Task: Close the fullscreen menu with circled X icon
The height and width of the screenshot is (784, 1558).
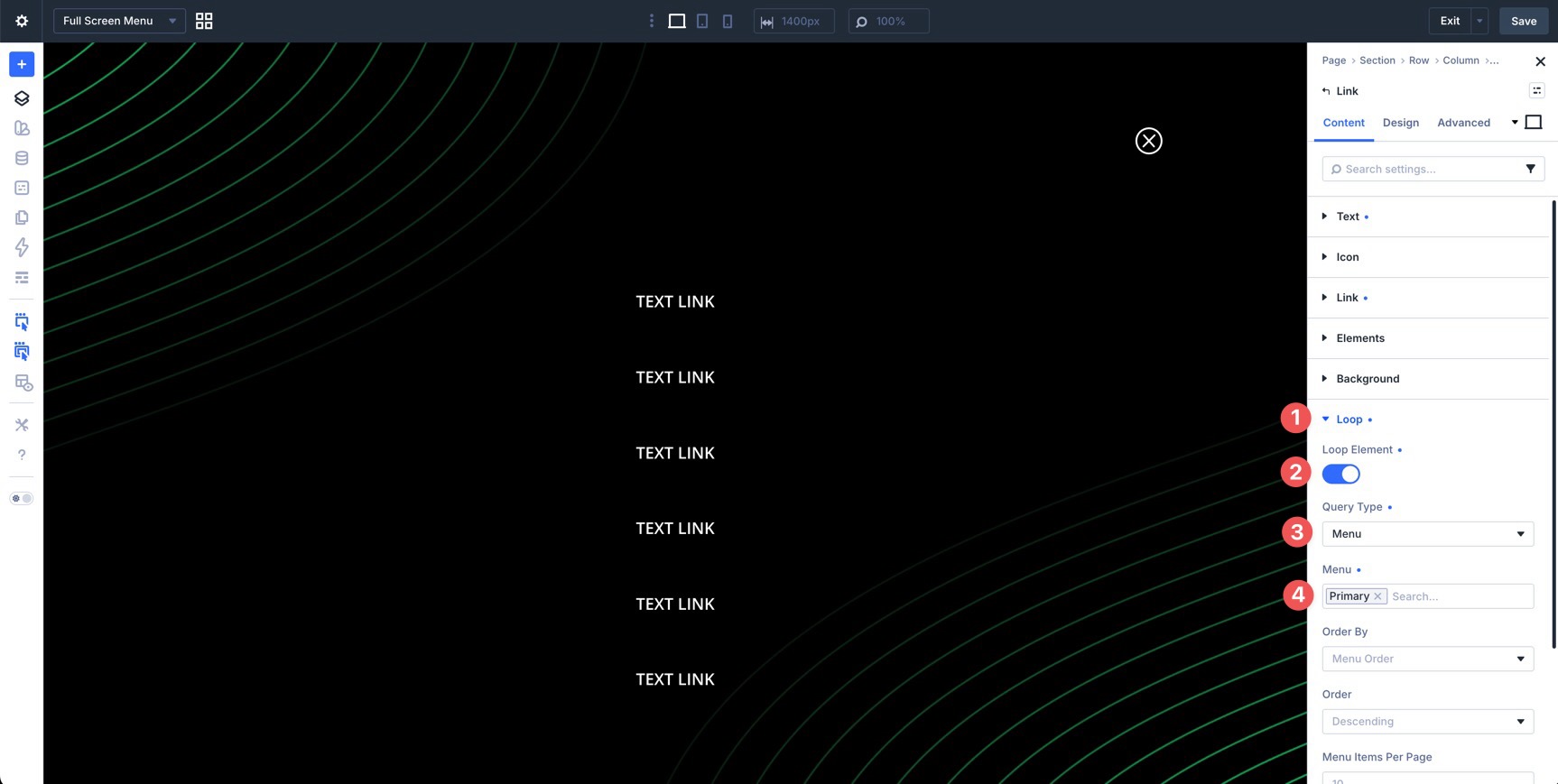Action: point(1148,141)
